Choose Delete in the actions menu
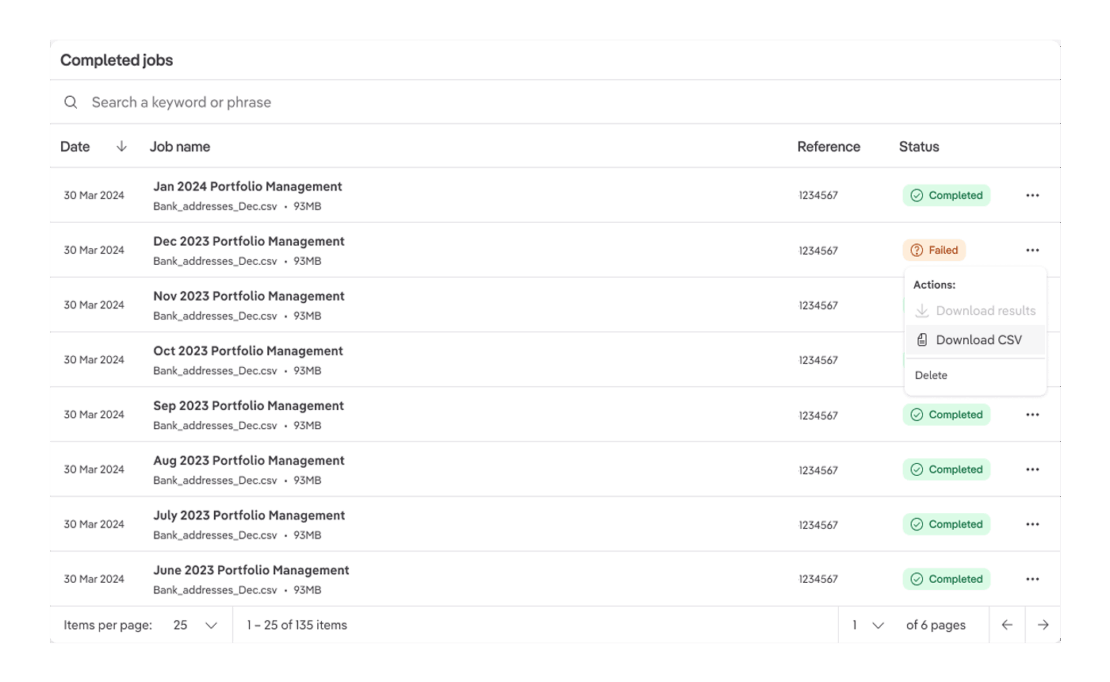The width and height of the screenshot is (1110, 682). [931, 375]
